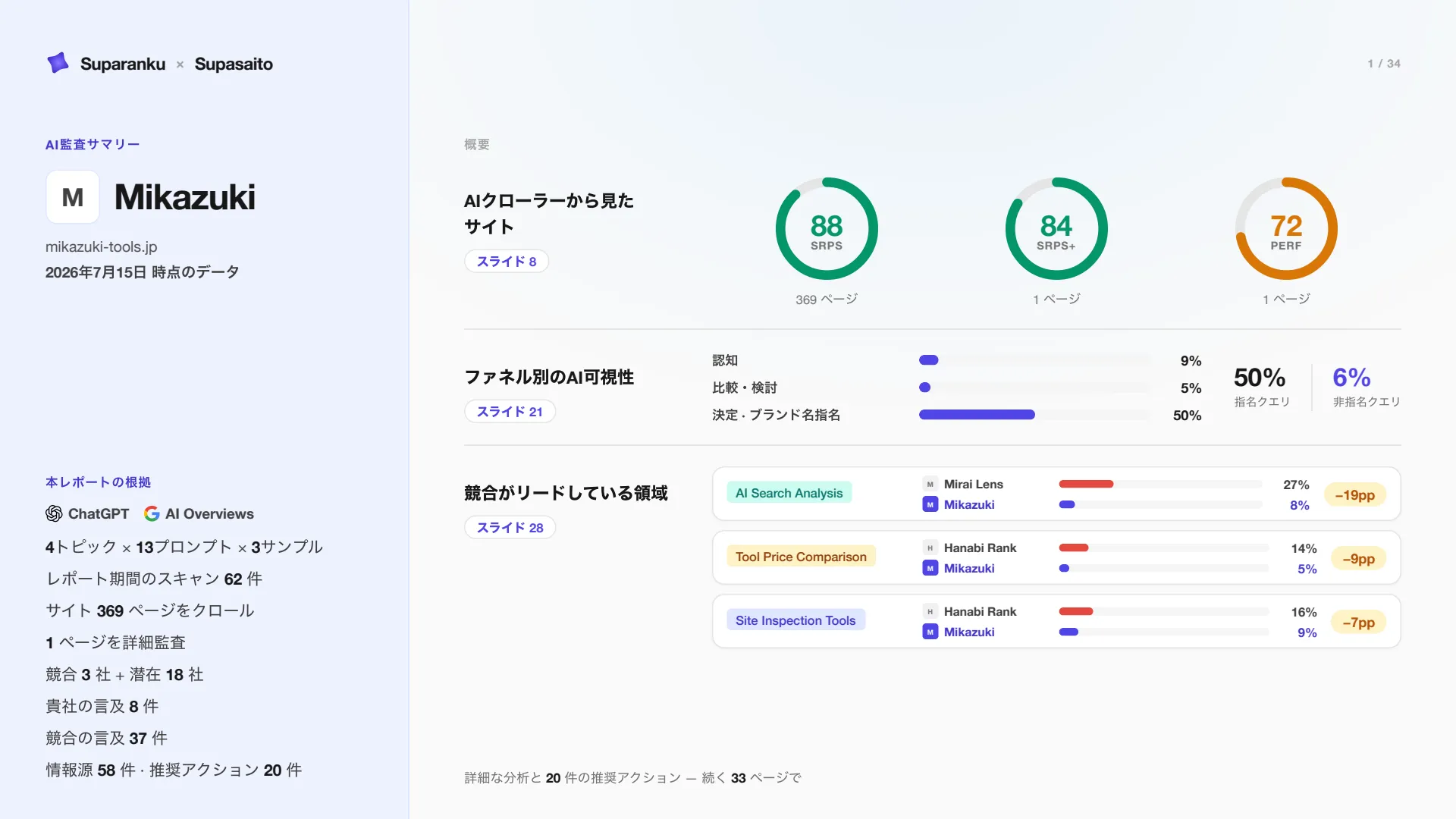Click the 50% 指名クエリ figure
1456x819 pixels.
click(1262, 387)
